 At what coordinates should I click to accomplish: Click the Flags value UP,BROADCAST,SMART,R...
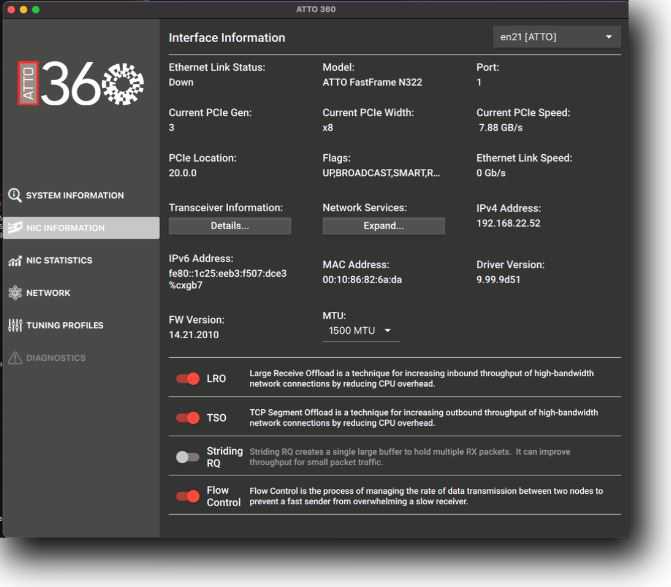pos(381,173)
